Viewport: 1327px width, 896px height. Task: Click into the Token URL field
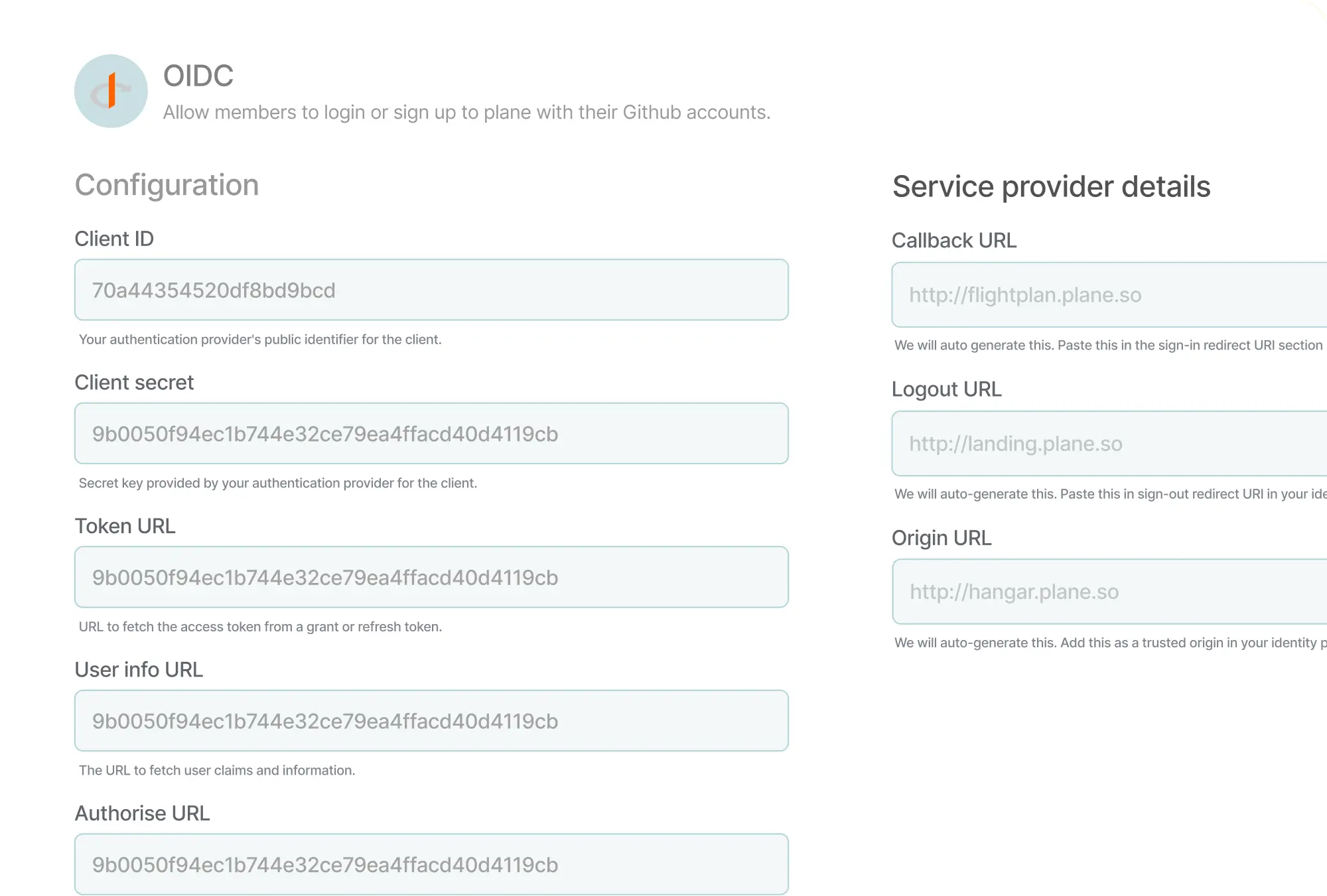(x=431, y=577)
